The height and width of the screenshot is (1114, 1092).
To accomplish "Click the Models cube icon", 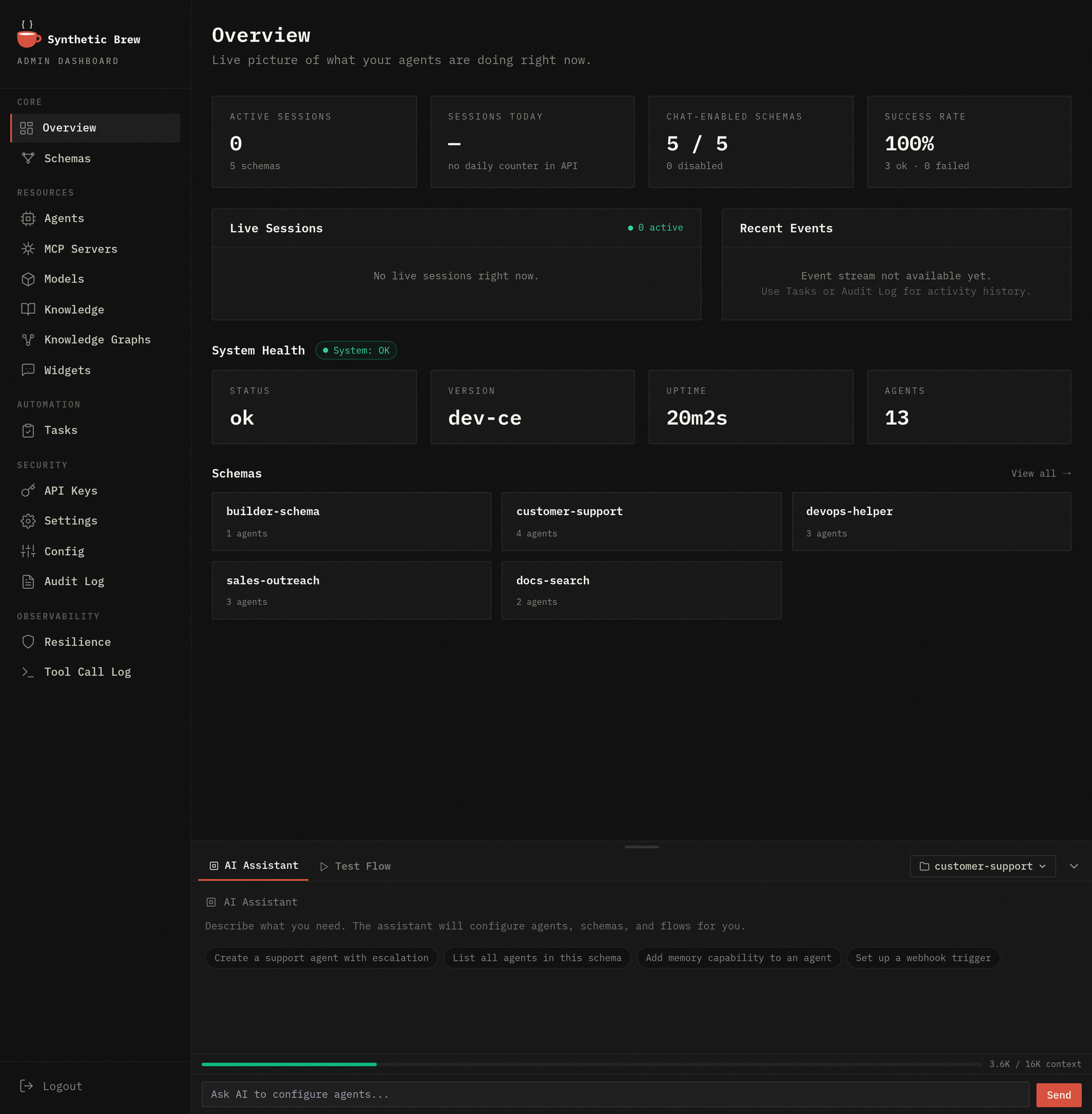I will pyautogui.click(x=28, y=279).
